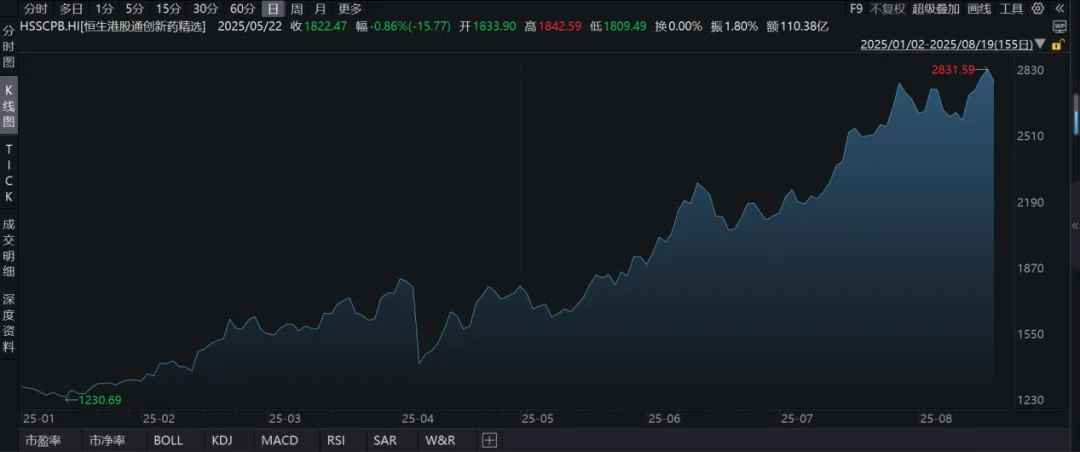This screenshot has width=1080, height=452.
Task: Collapse panel with double-left arrow icon
Action: pyautogui.click(x=1059, y=8)
